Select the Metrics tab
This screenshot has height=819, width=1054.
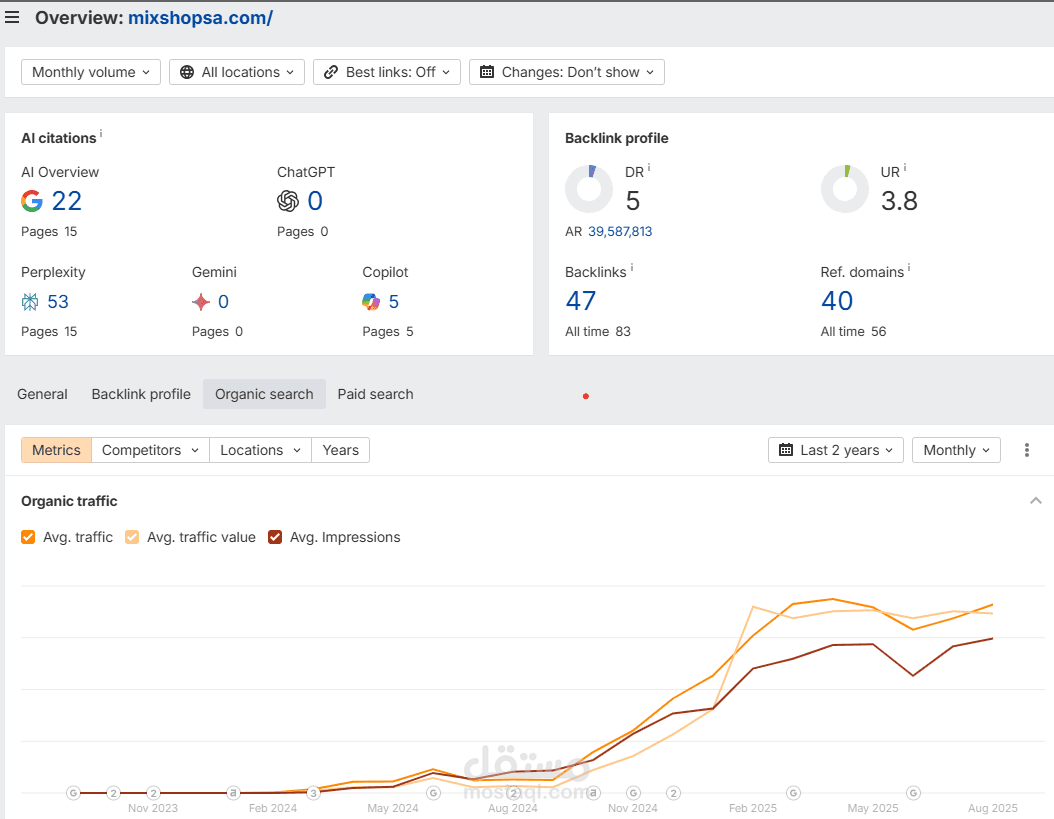click(x=56, y=450)
